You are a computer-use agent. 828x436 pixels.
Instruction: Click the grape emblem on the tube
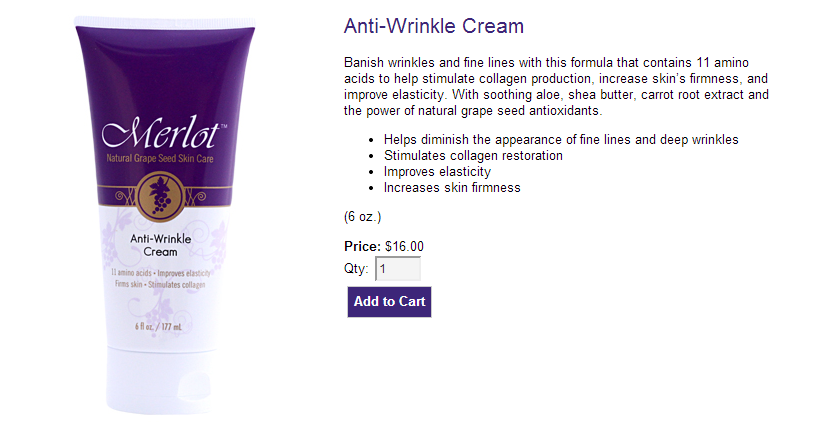(161, 196)
